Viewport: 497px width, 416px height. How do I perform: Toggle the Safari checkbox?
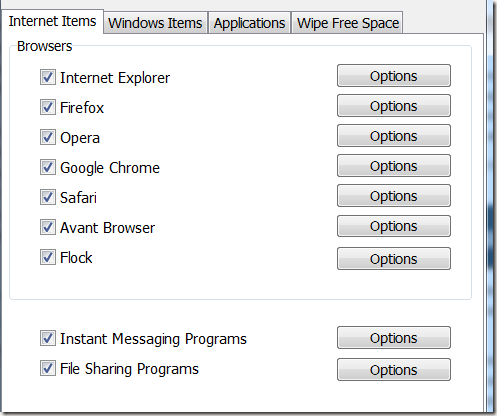pos(48,197)
